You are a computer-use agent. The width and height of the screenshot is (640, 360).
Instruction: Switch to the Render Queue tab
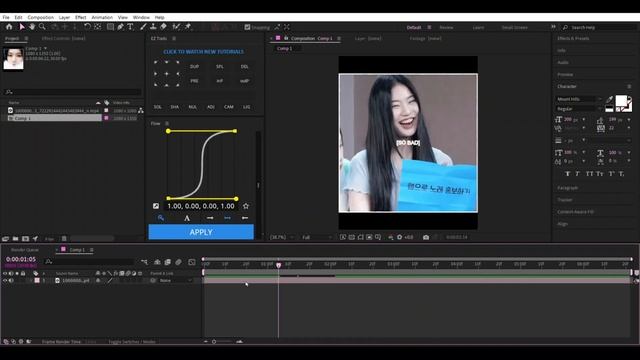[x=25, y=250]
